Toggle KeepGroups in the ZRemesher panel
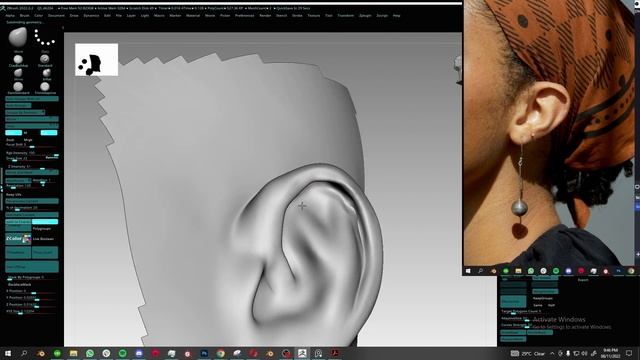This screenshot has height=360, width=640. click(x=543, y=298)
